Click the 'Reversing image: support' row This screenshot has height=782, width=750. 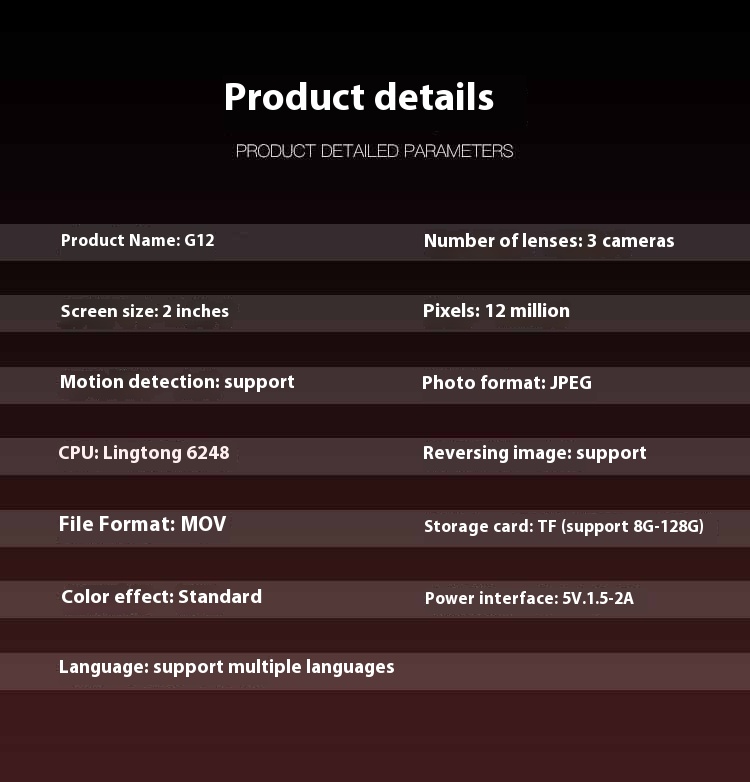pyautogui.click(x=534, y=453)
